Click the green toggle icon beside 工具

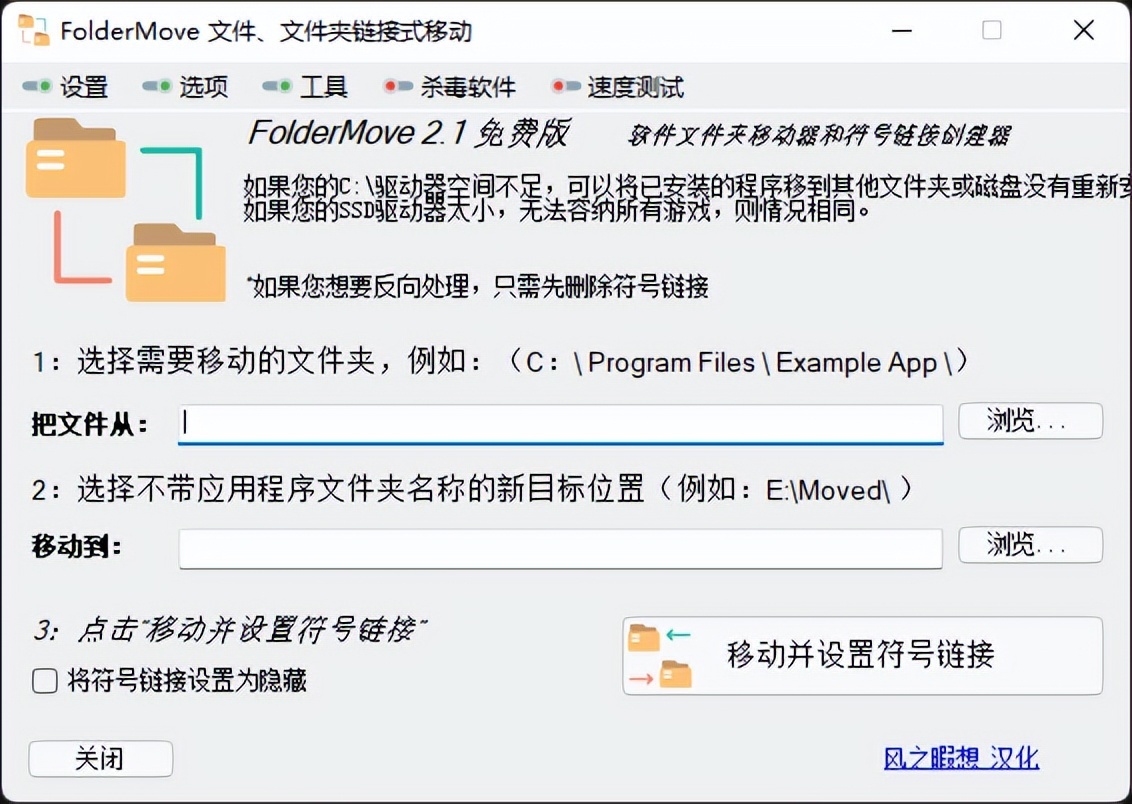coord(277,87)
